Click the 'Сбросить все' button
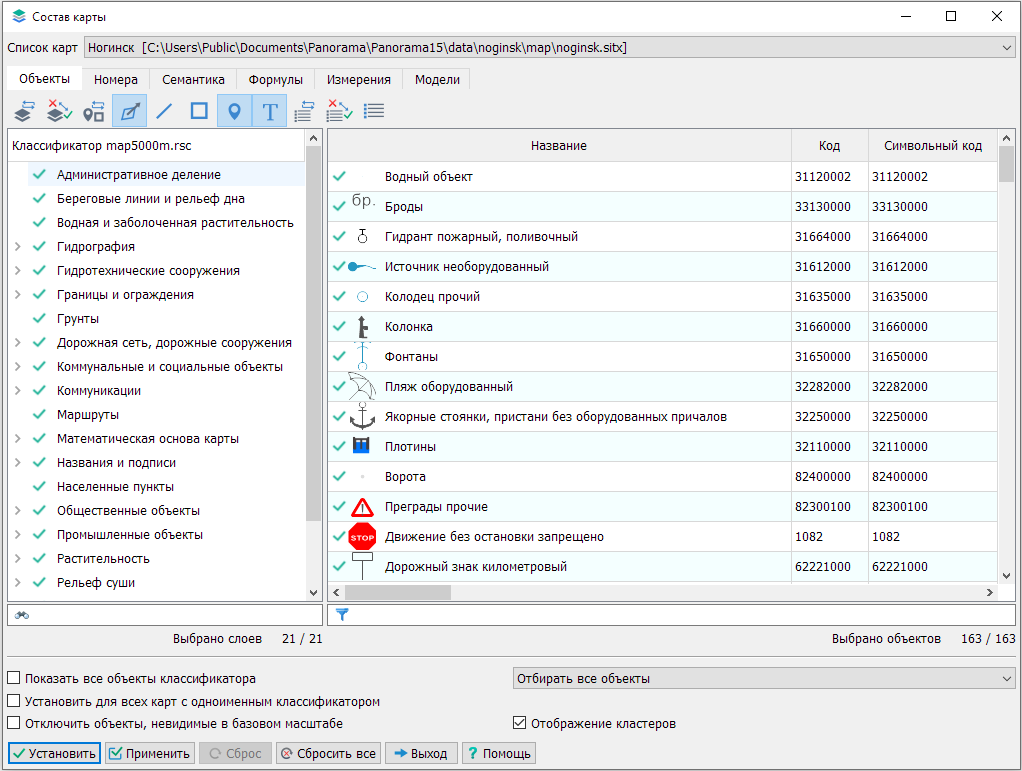 [328, 753]
